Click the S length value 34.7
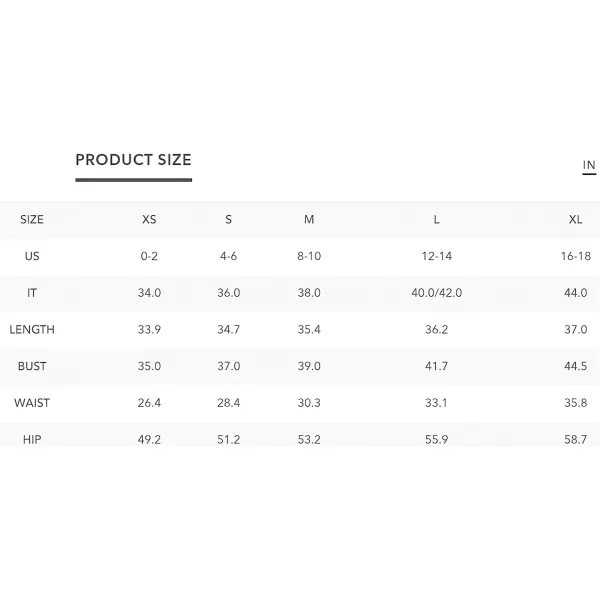600x600 pixels. tap(228, 329)
